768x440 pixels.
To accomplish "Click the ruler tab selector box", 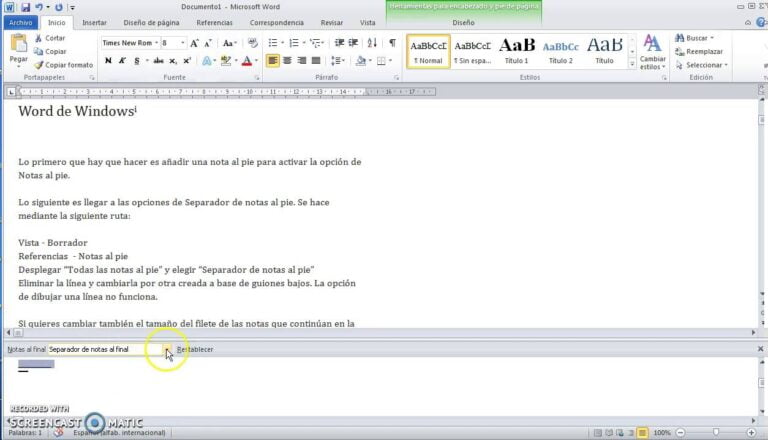I will [11, 92].
